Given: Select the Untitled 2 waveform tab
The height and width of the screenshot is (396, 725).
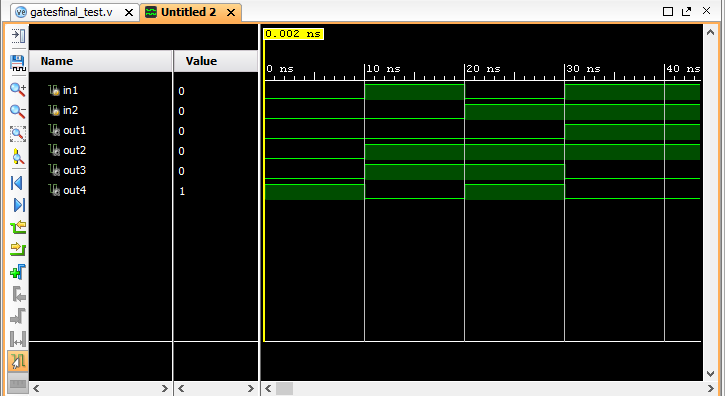Looking at the screenshot, I should coord(188,12).
